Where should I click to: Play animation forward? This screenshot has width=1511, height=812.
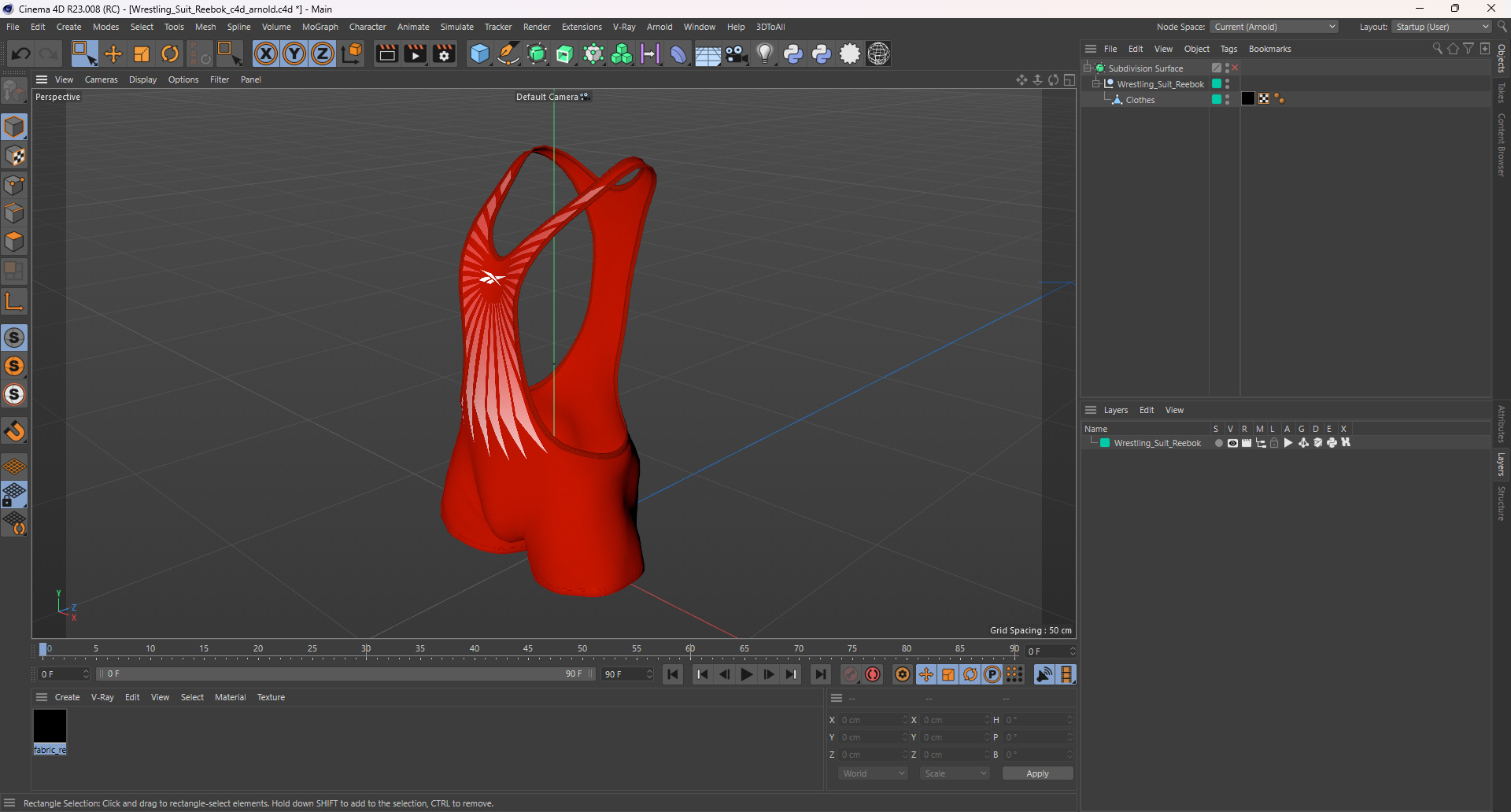pyautogui.click(x=747, y=674)
